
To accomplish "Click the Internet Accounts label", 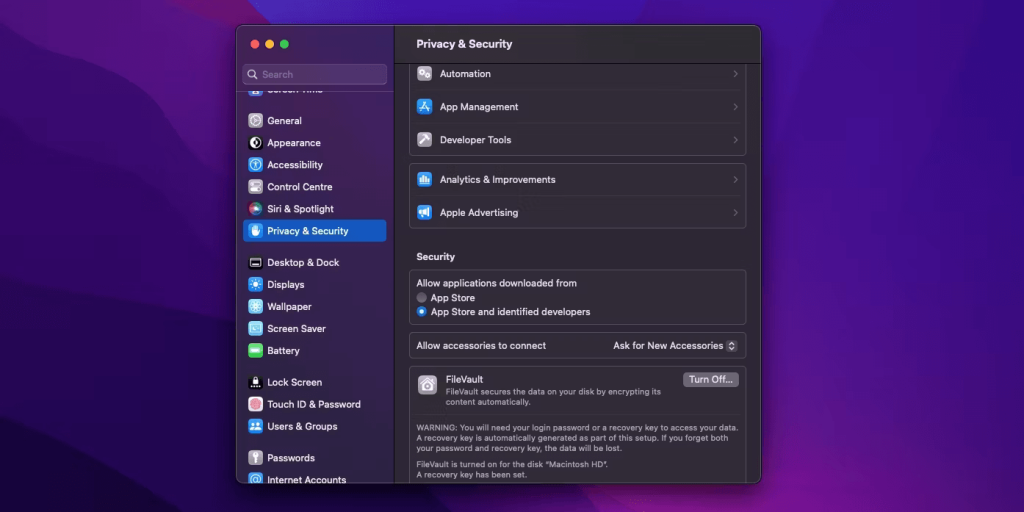I will 306,479.
